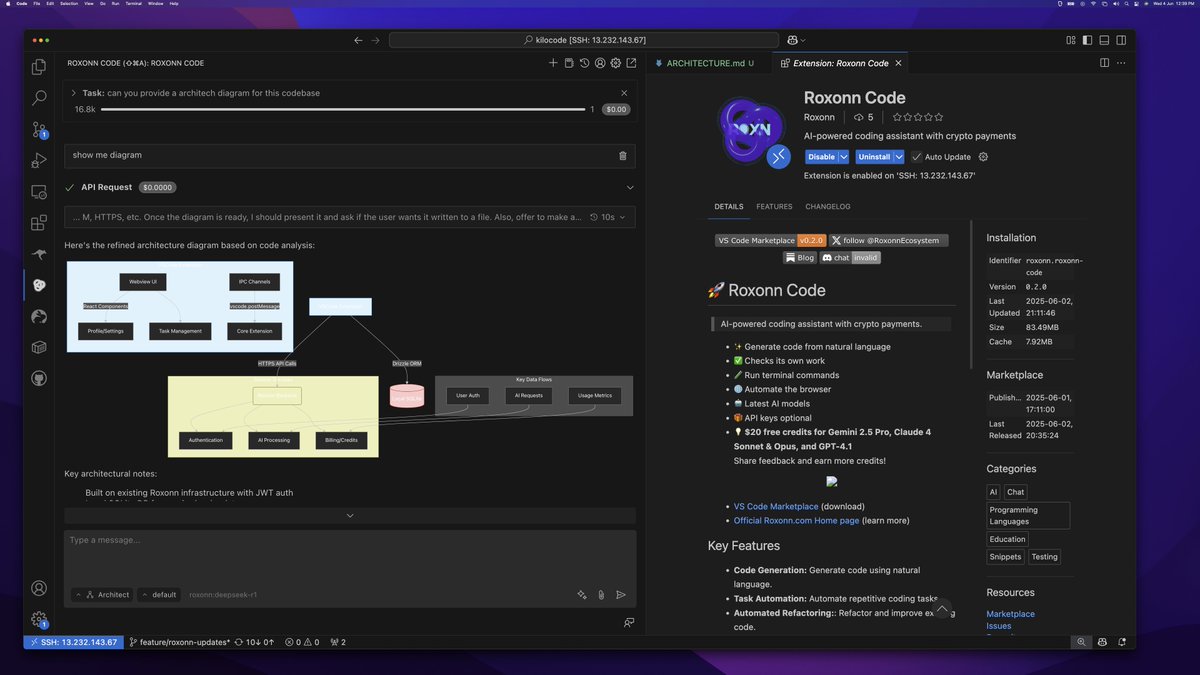This screenshot has height=675, width=1200.
Task: Open extension manage gear next to Auto Update
Action: click(x=983, y=157)
